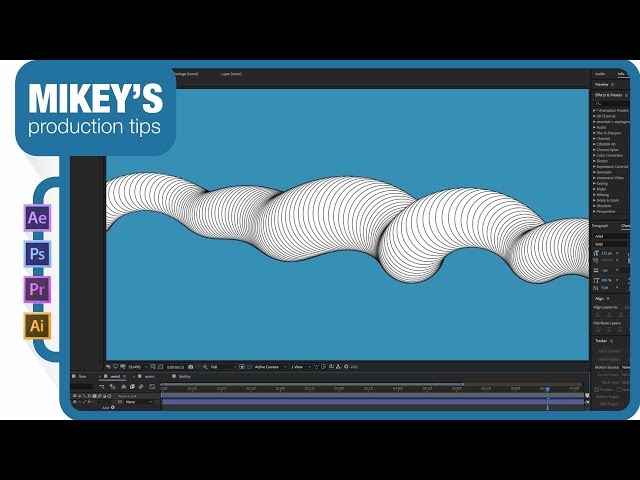Expand the Color Correction effects category
The image size is (640, 480).
(594, 156)
